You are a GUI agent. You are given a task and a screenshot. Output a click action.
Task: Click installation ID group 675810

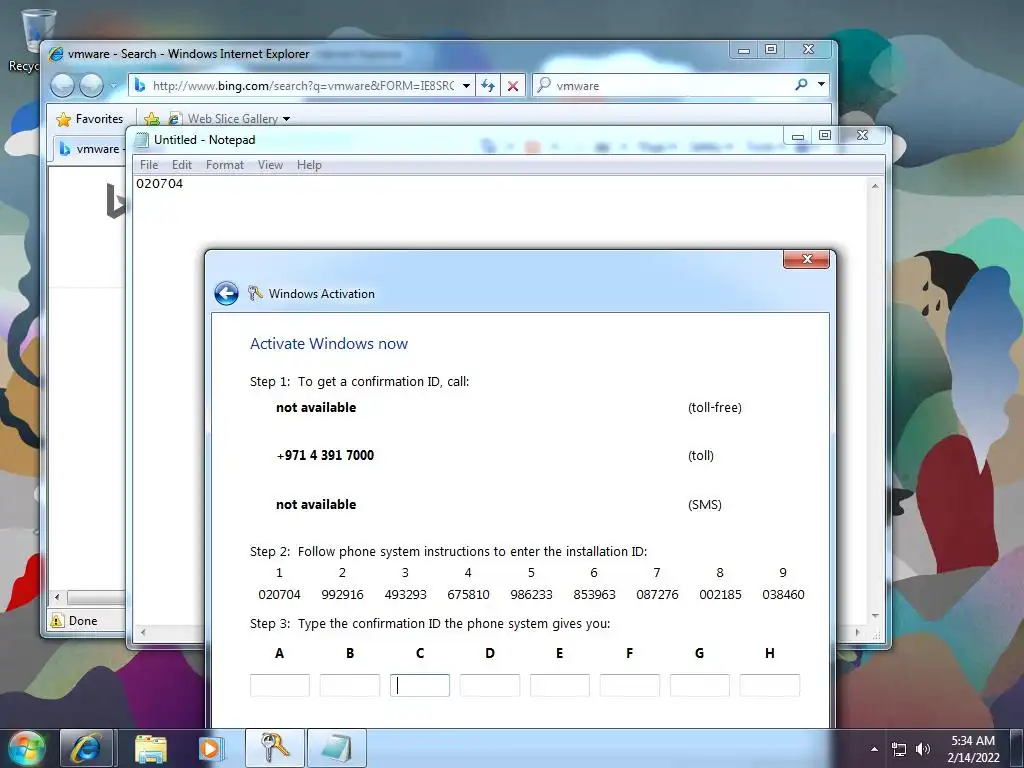(468, 595)
